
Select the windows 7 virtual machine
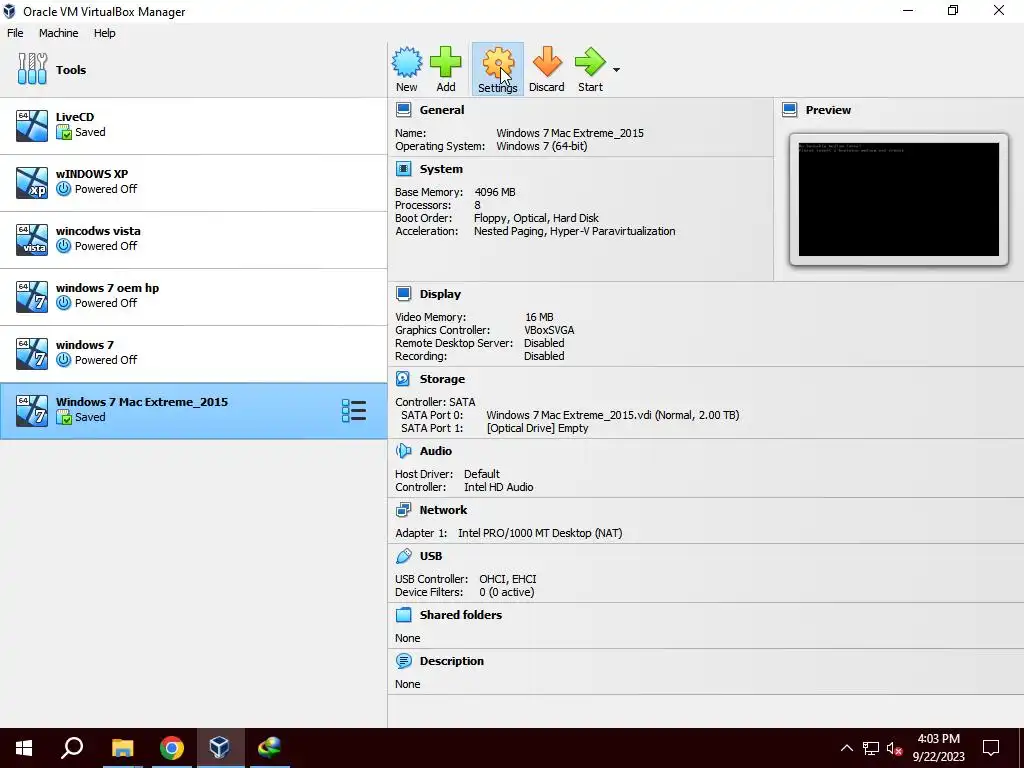[x=193, y=353]
